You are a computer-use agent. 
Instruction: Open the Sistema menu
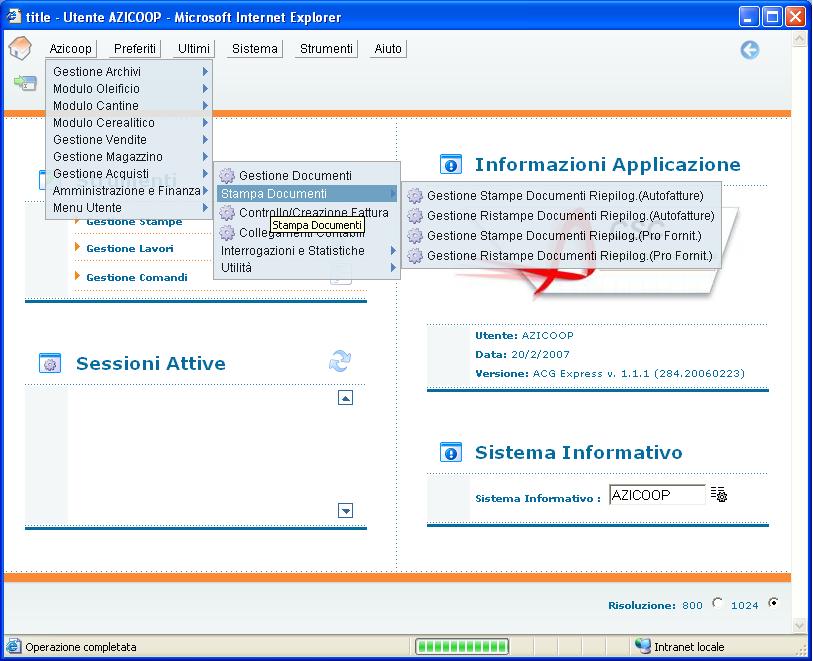point(255,49)
